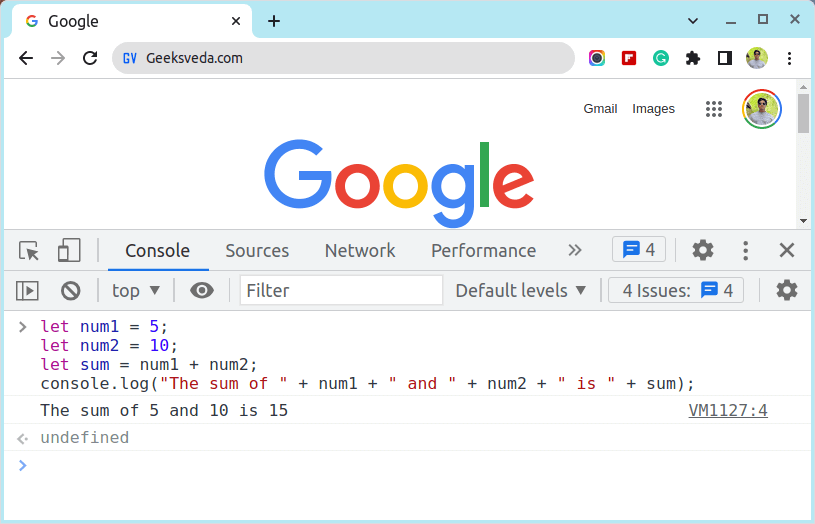Screen dimensions: 815x524
Task: Click the console Filter input field
Action: click(341, 291)
